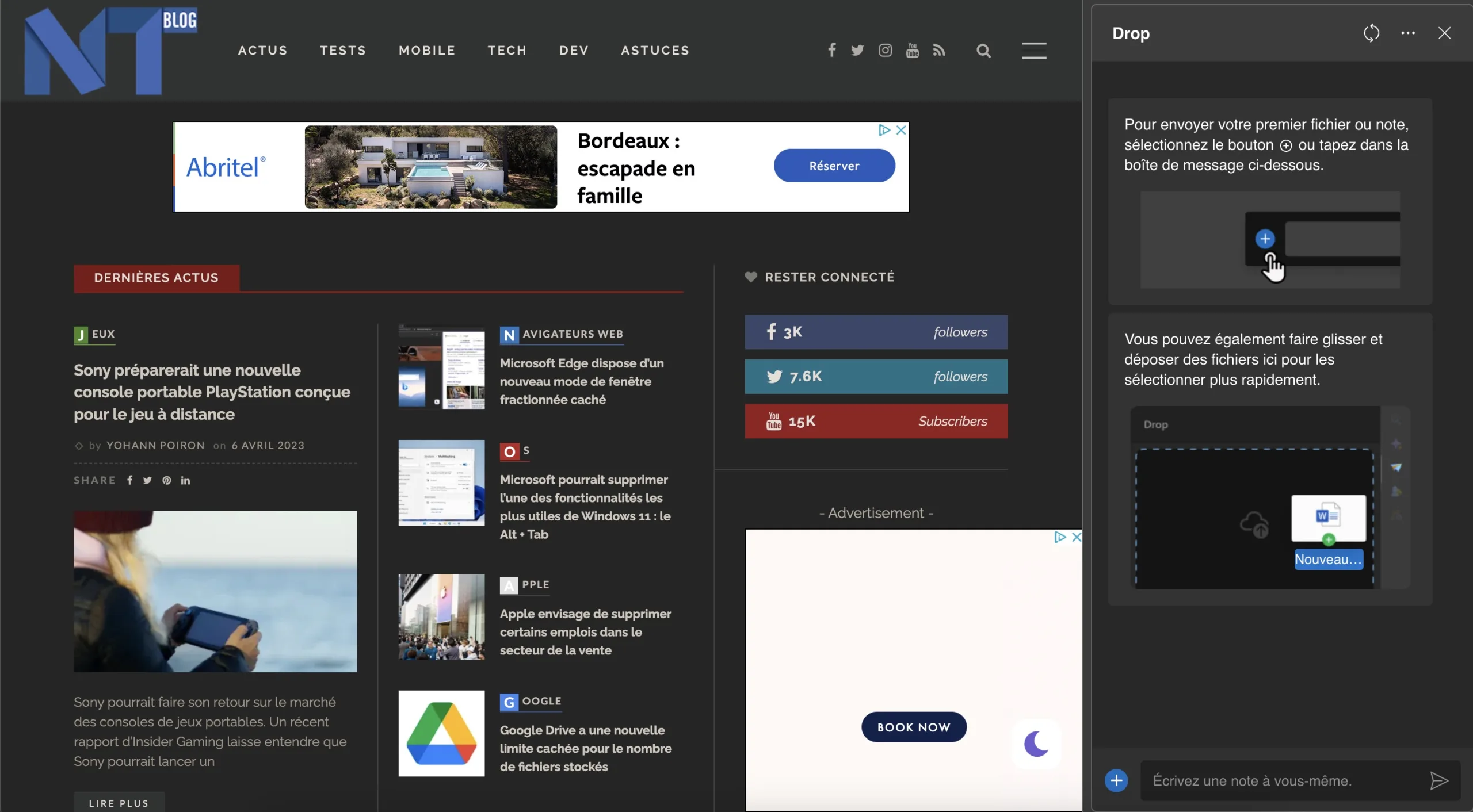
Task: Open the OS category label
Action: pyautogui.click(x=515, y=451)
